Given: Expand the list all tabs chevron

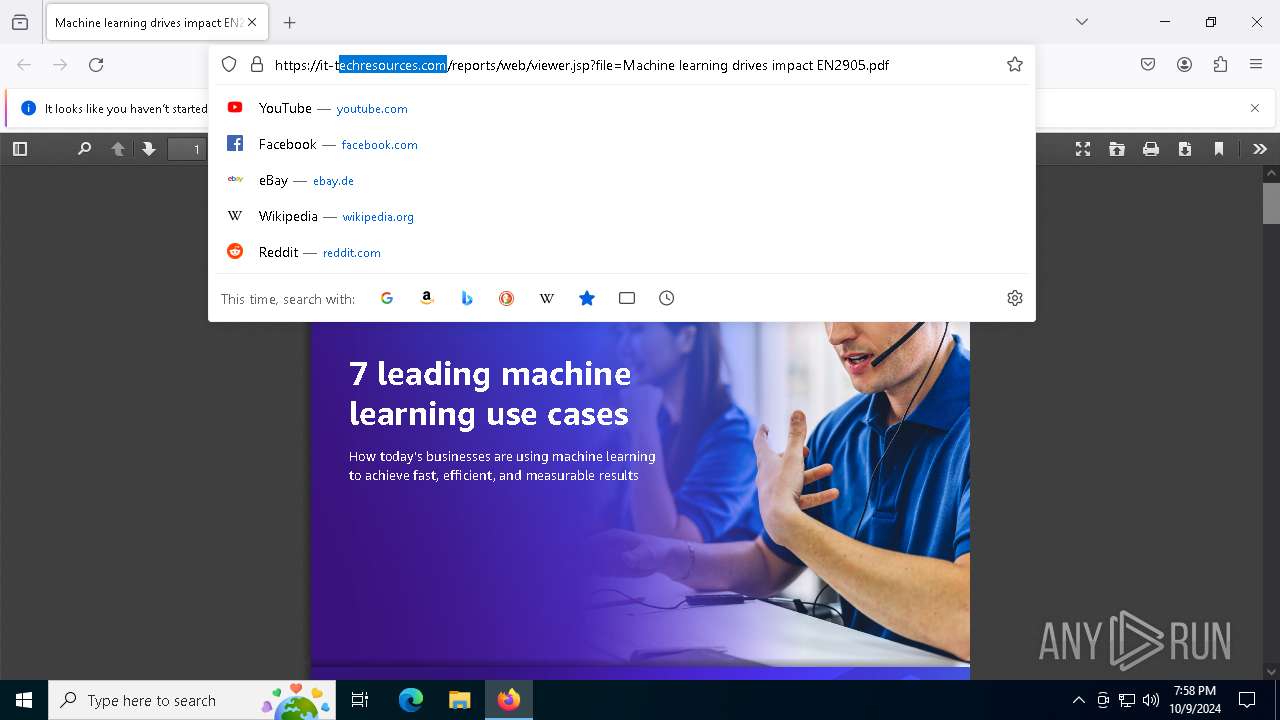Looking at the screenshot, I should click(x=1082, y=22).
